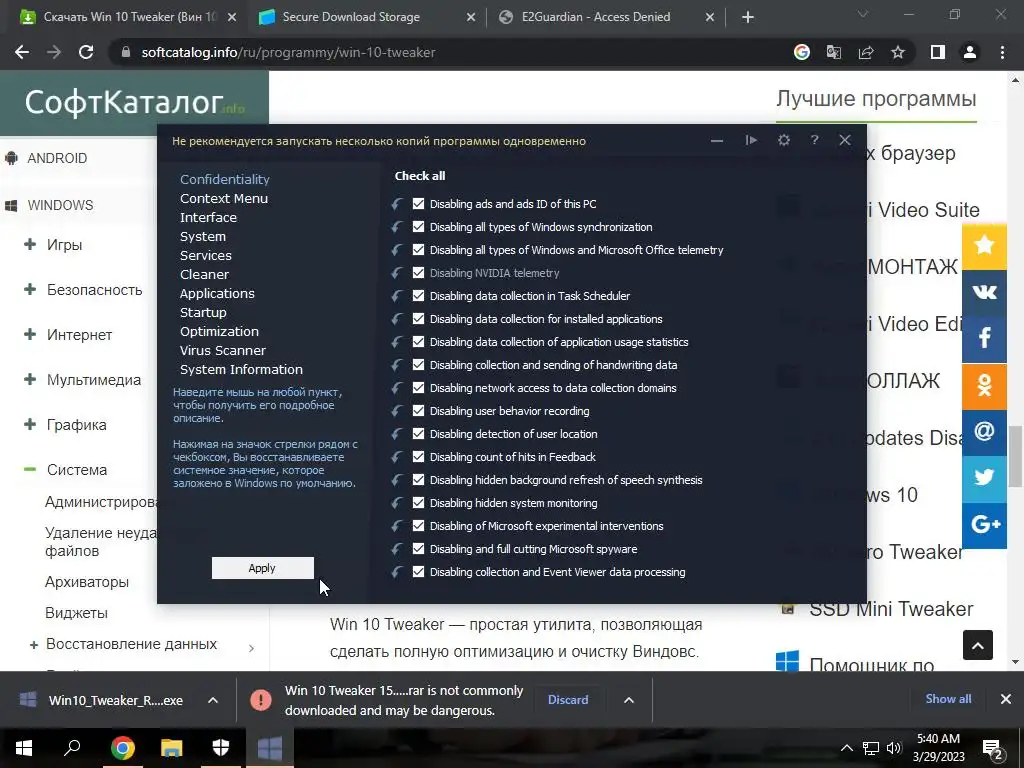
Task: Open the Interface section
Action: coord(208,217)
